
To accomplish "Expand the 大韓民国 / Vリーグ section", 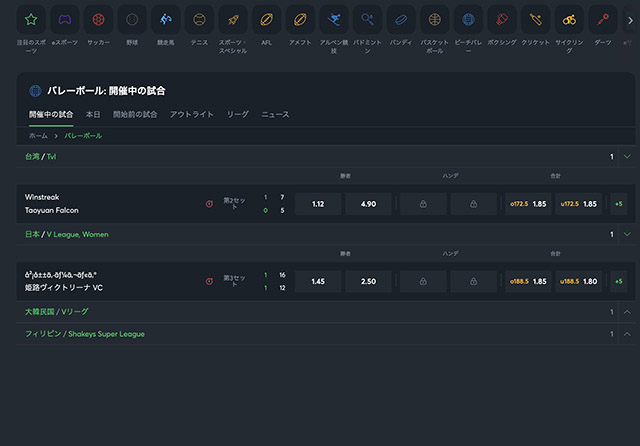I will (627, 312).
